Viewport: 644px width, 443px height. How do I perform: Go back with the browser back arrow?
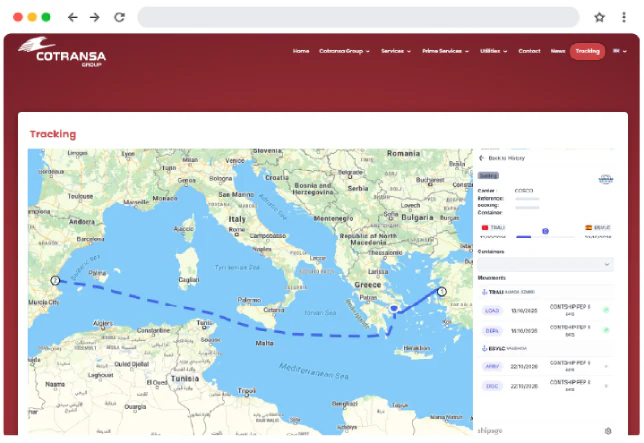click(x=73, y=17)
